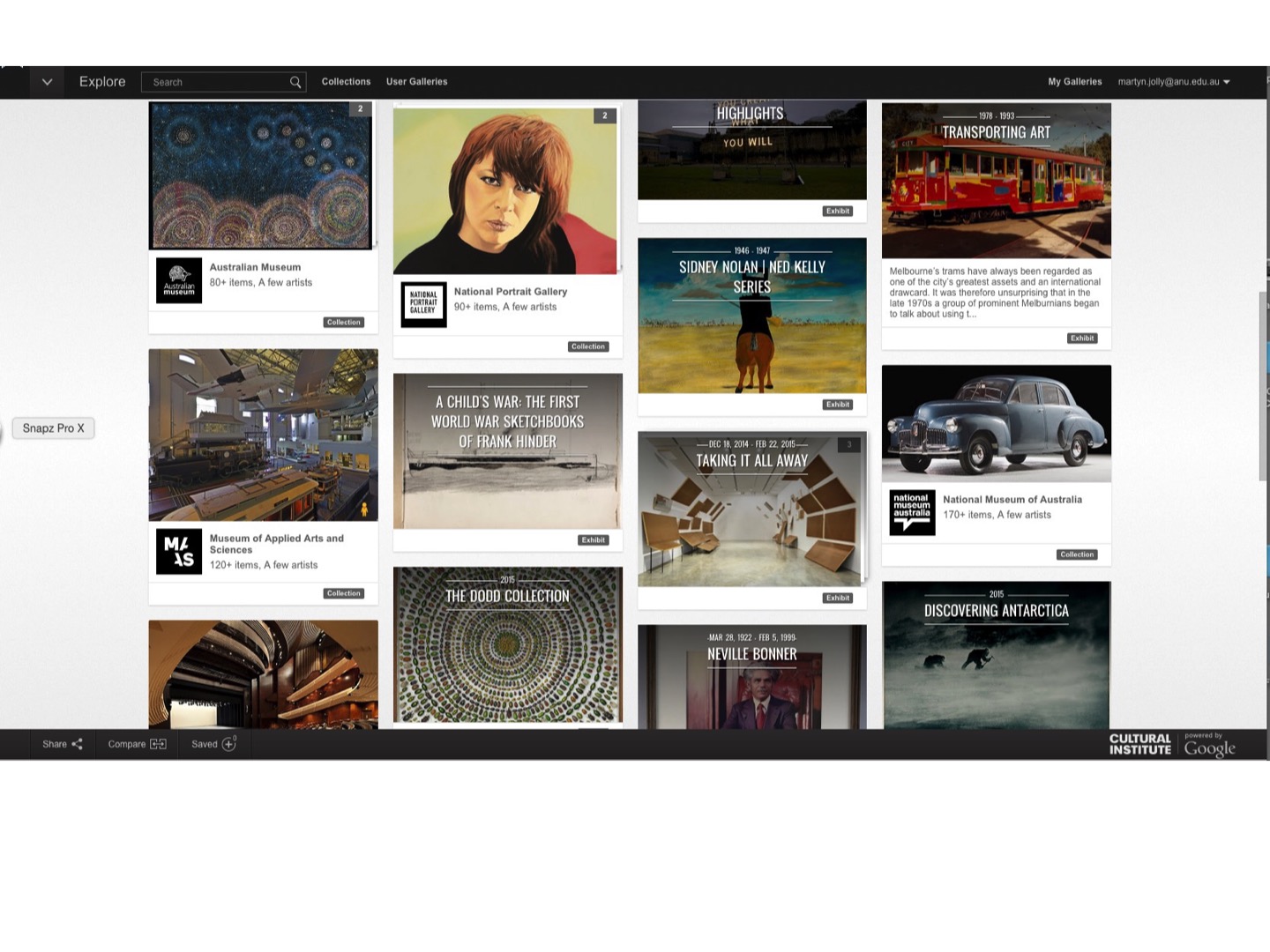Image resolution: width=1270 pixels, height=952 pixels.
Task: Open the Australian Museum logo icon
Action: 179,280
